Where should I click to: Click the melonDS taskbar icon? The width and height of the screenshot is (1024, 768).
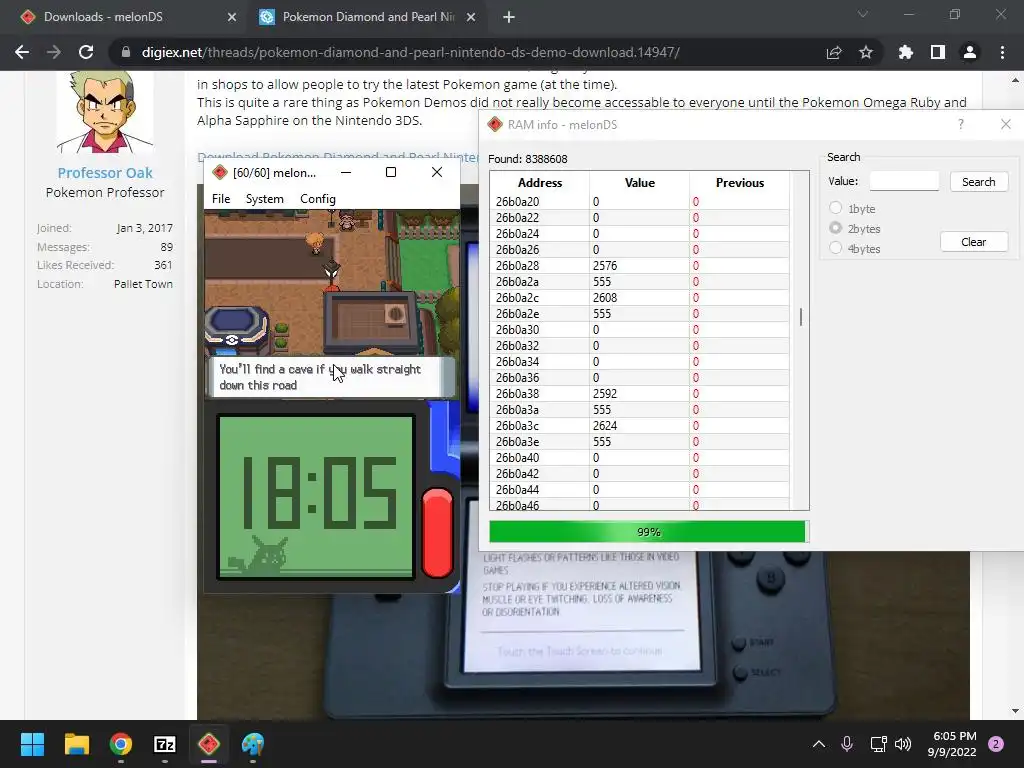[209, 744]
